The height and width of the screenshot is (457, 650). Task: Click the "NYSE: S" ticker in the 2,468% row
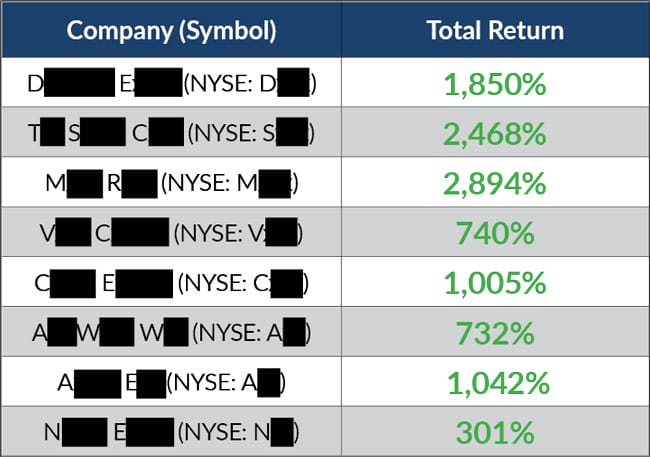point(252,133)
